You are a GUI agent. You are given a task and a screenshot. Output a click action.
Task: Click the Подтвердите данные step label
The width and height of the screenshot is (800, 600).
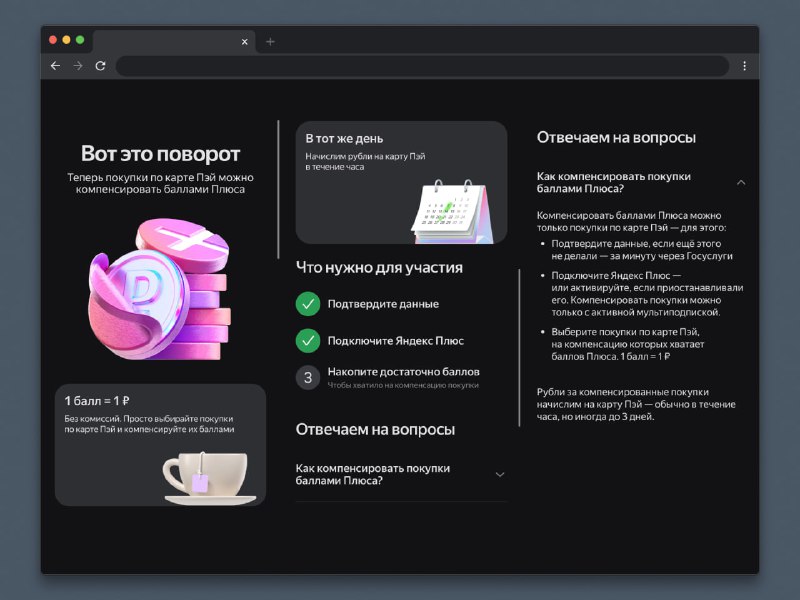pos(383,304)
